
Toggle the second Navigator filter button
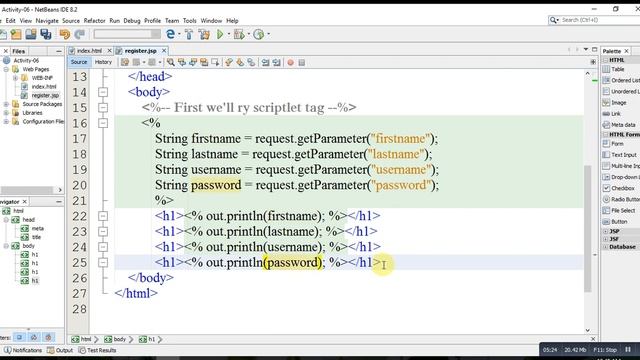point(34,338)
